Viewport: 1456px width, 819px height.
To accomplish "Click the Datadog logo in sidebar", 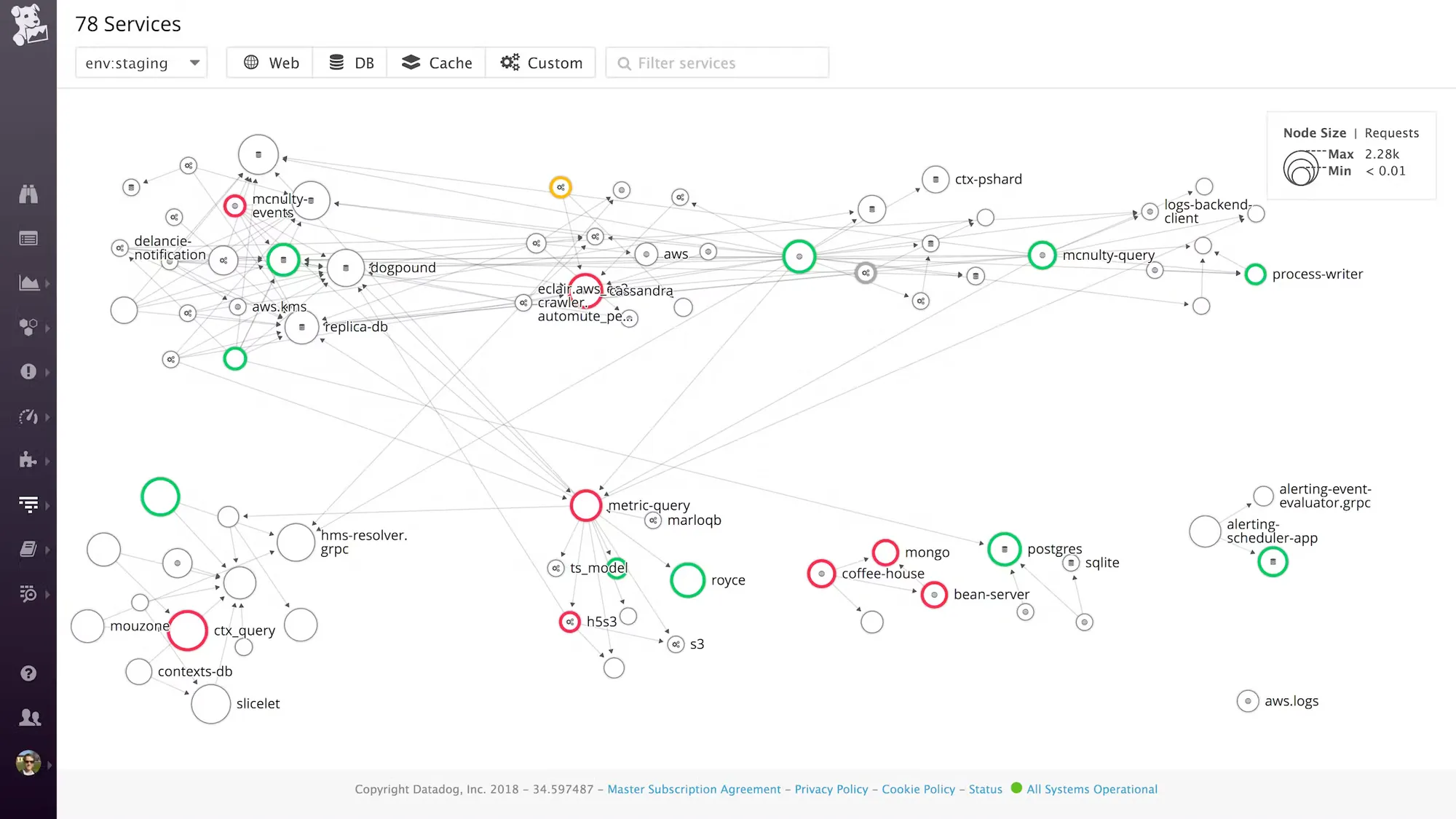I will 29,25.
